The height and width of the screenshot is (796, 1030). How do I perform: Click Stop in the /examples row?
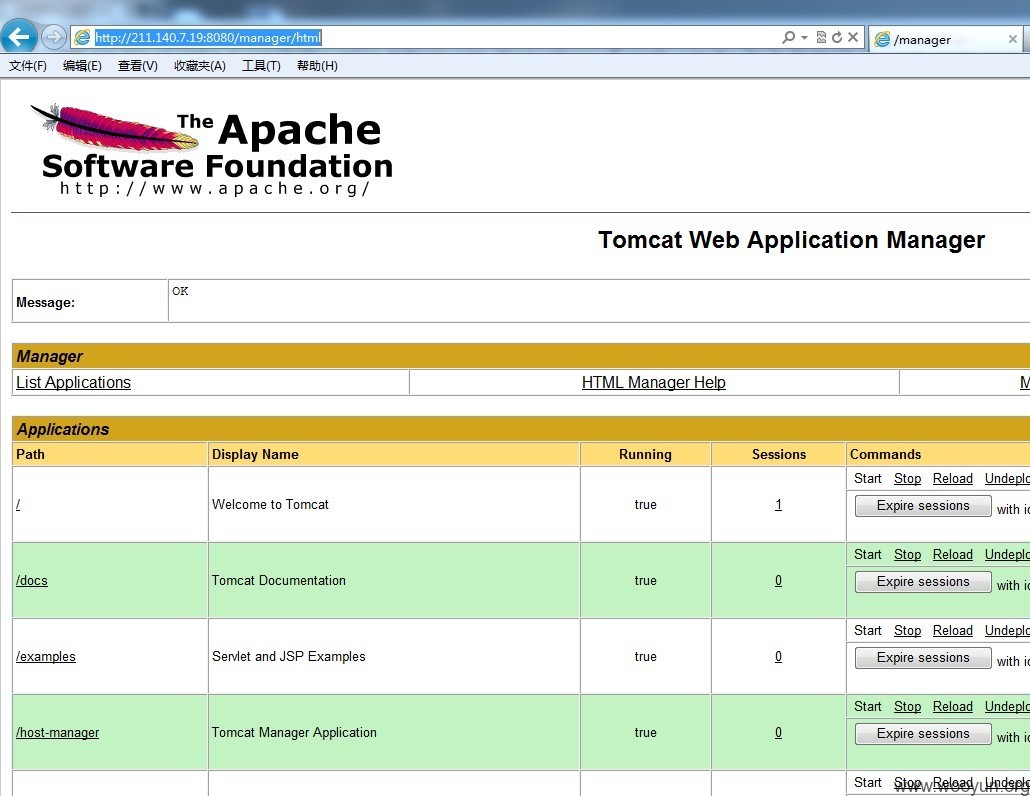[x=907, y=630]
